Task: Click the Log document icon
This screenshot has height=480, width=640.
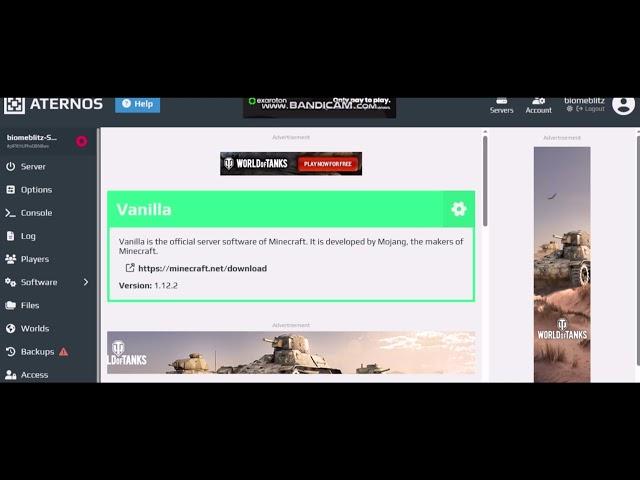Action: [11, 236]
